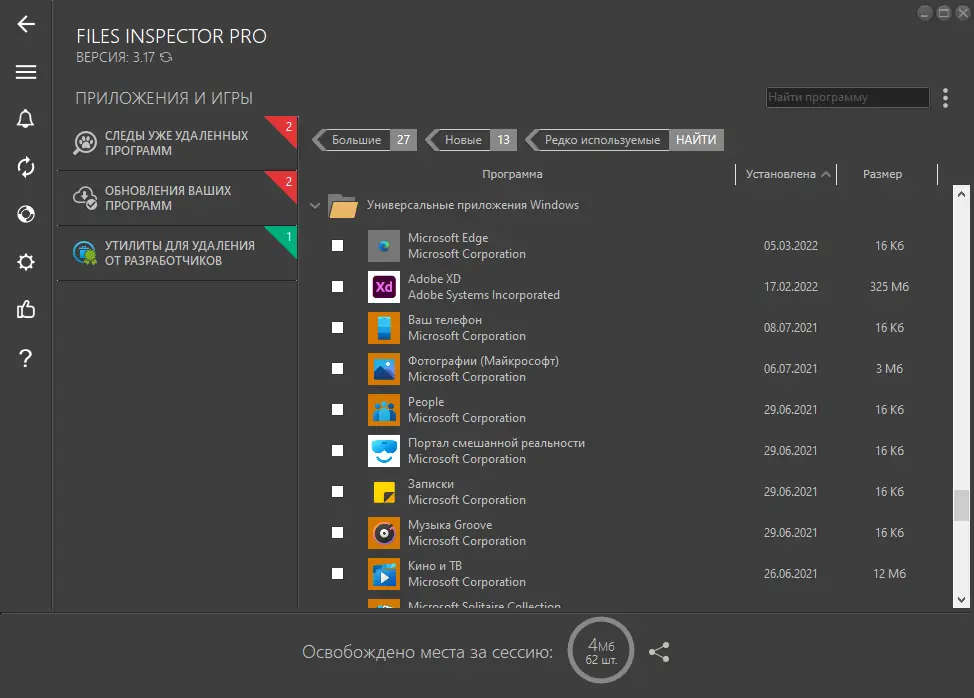This screenshot has height=698, width=974.
Task: Click the scrollbar down arrow
Action: (x=961, y=600)
